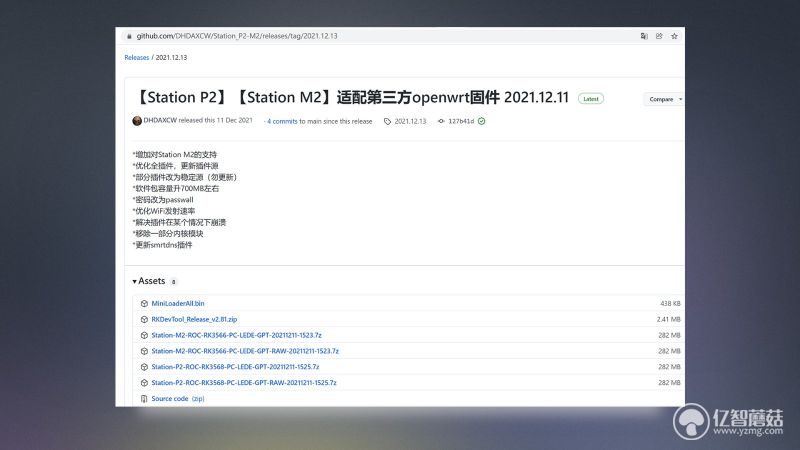The height and width of the screenshot is (450, 800).
Task: Click release note mentioning passwall
Action: click(x=163, y=199)
